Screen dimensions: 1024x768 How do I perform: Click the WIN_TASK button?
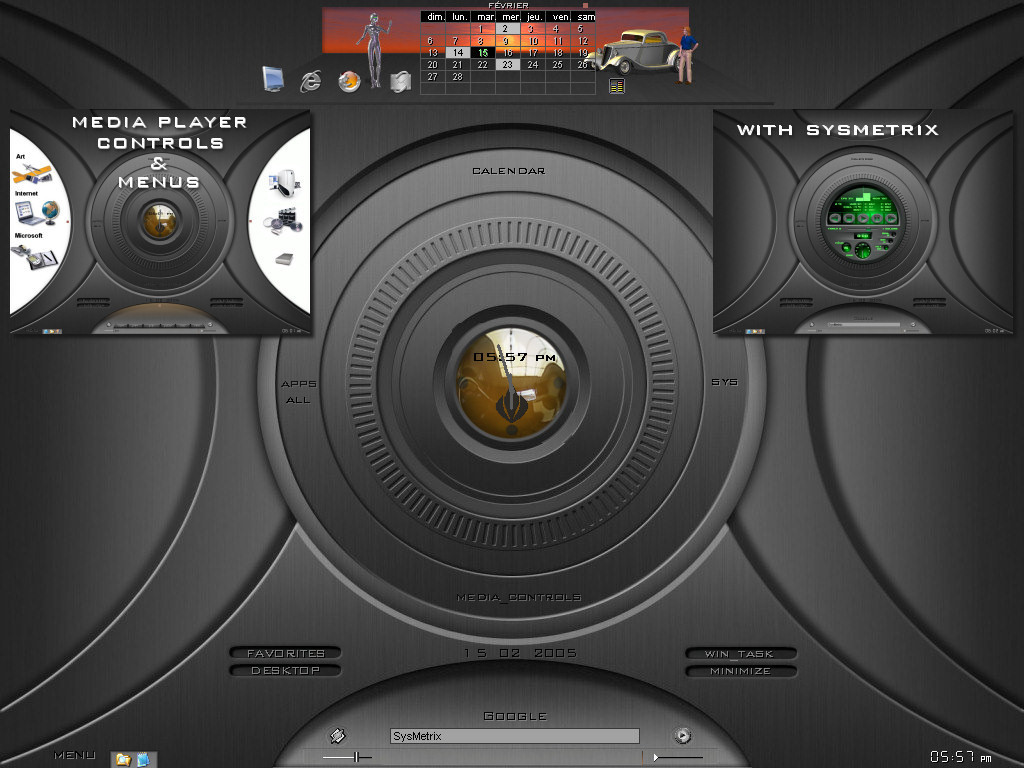click(741, 654)
